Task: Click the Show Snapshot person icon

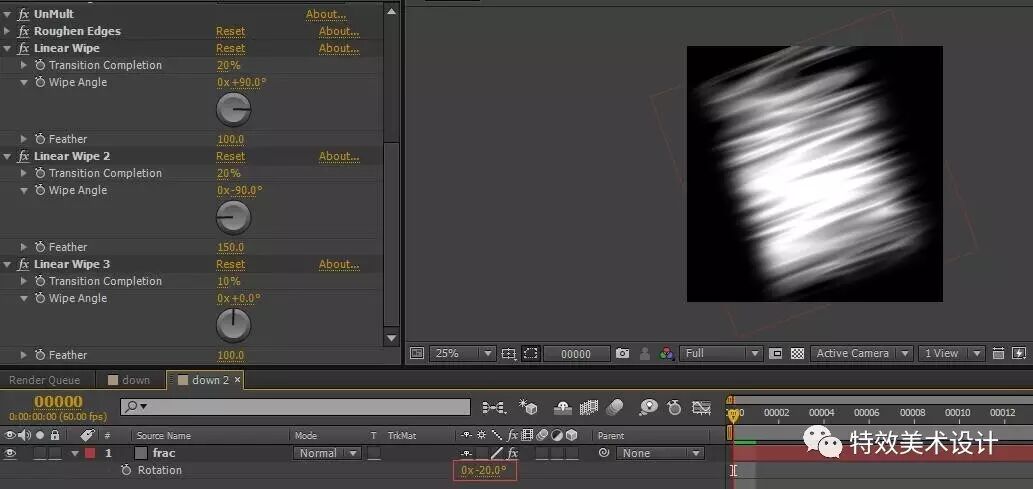Action: click(x=645, y=353)
